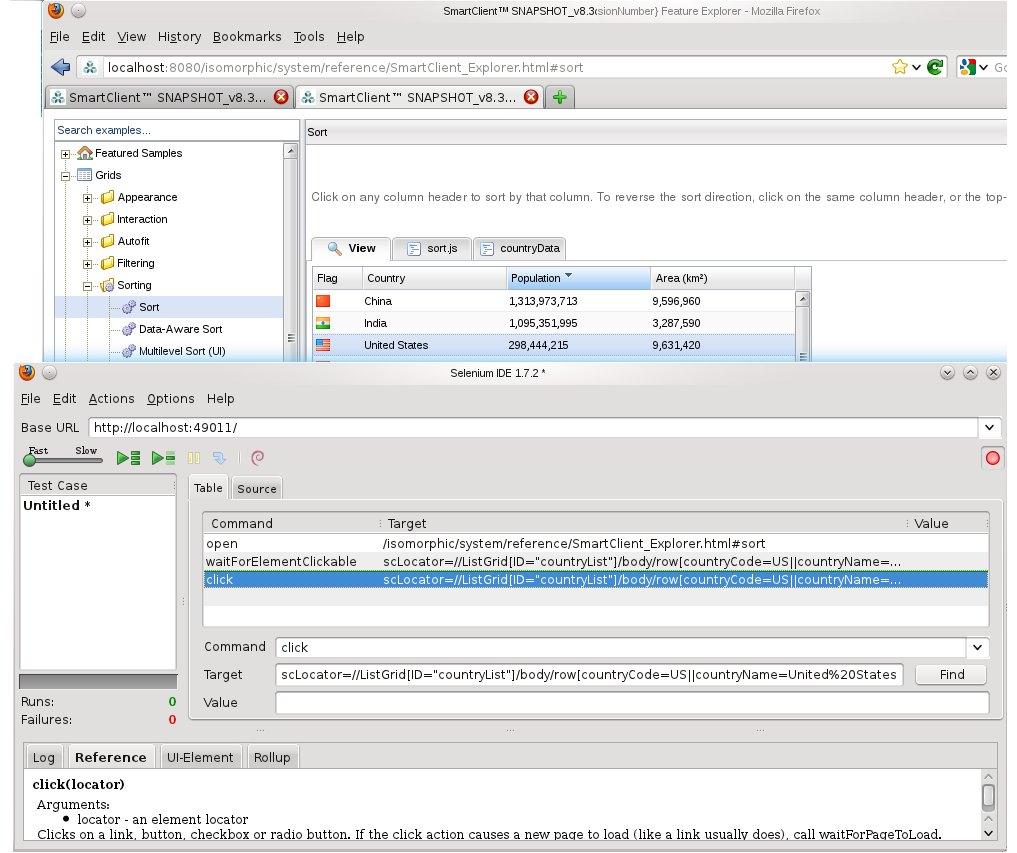Click the Value input field

point(630,703)
